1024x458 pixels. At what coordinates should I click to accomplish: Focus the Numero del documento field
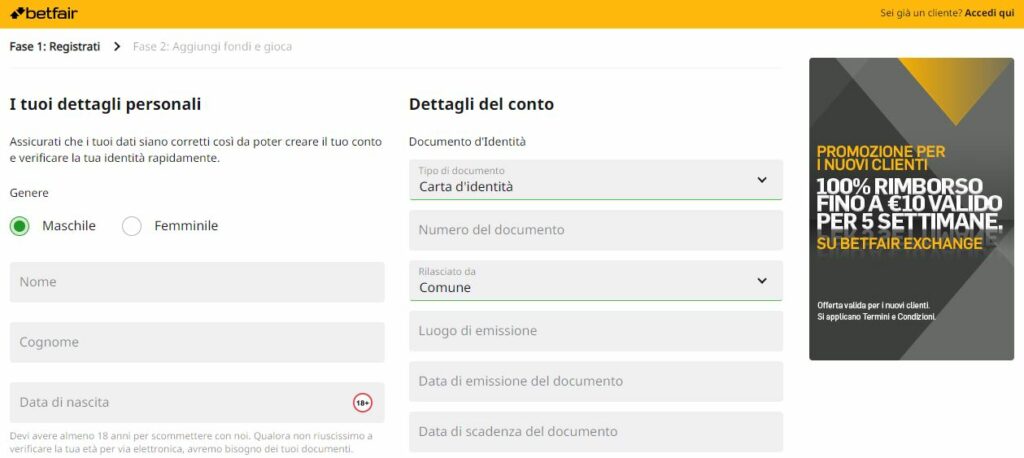pos(596,230)
